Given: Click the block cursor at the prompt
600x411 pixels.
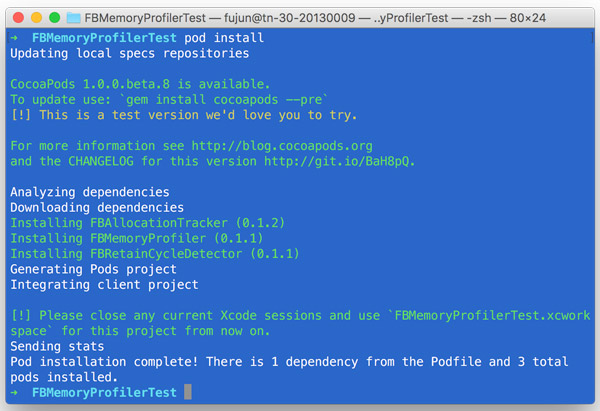Looking at the screenshot, I should coord(188,393).
